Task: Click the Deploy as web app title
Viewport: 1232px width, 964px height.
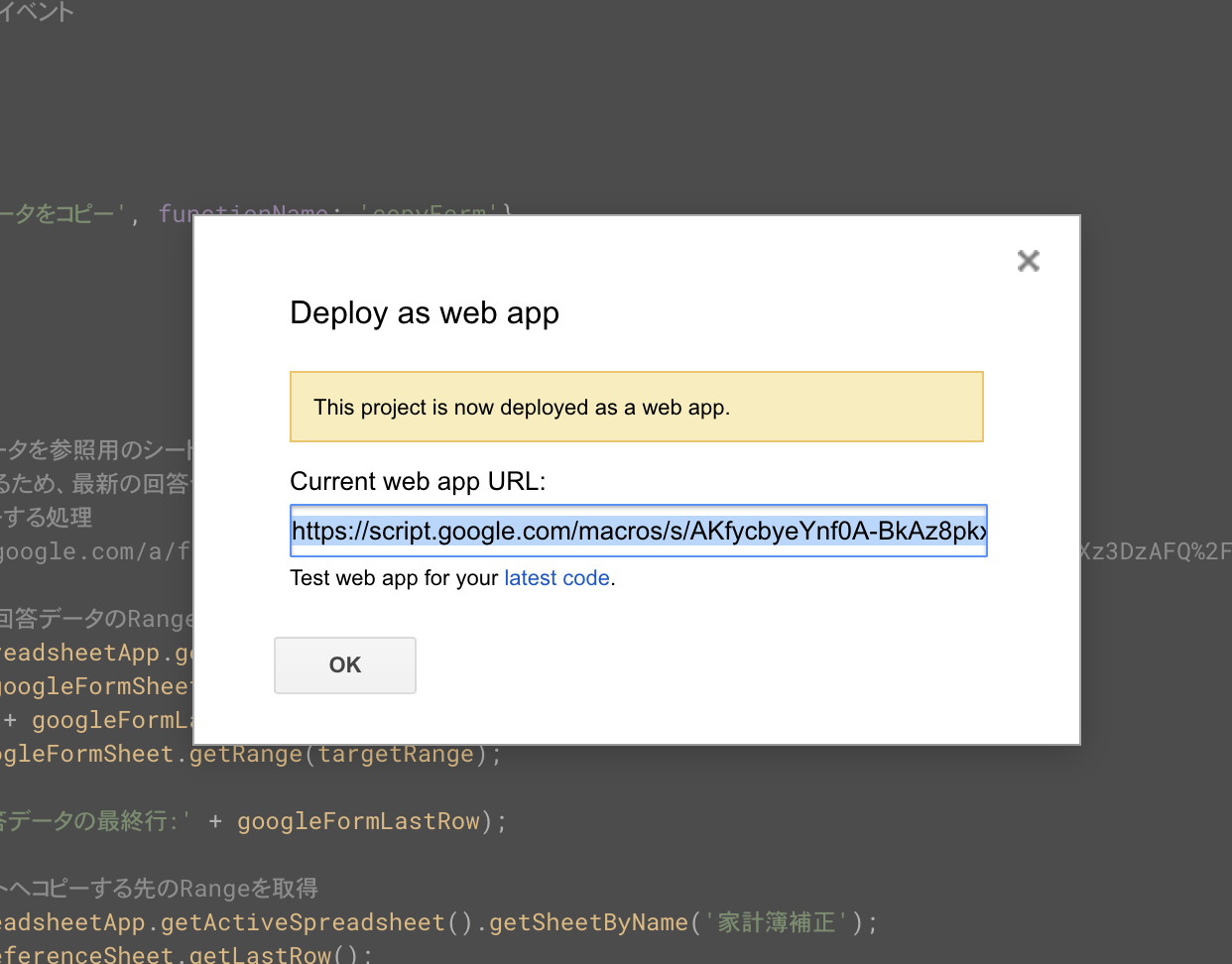Action: (x=425, y=312)
